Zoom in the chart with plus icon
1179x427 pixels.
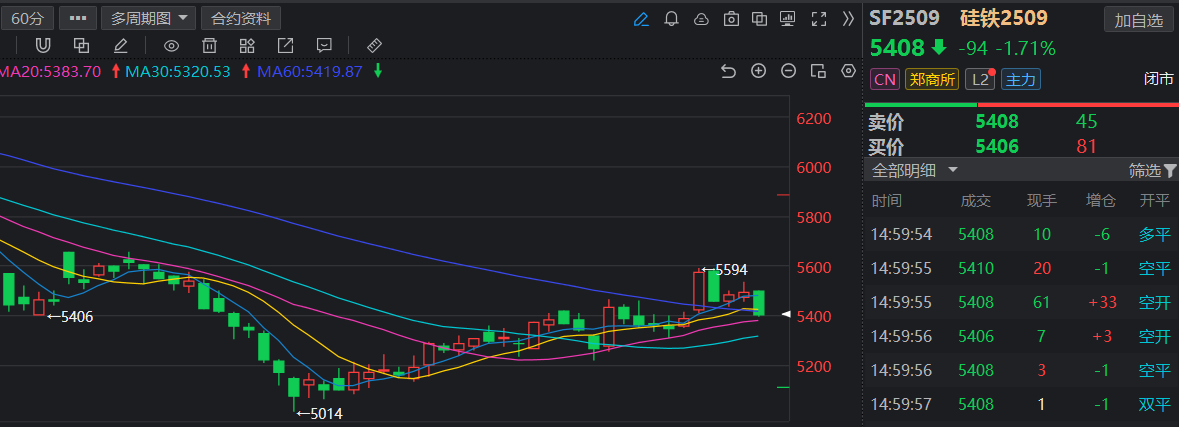[x=759, y=71]
